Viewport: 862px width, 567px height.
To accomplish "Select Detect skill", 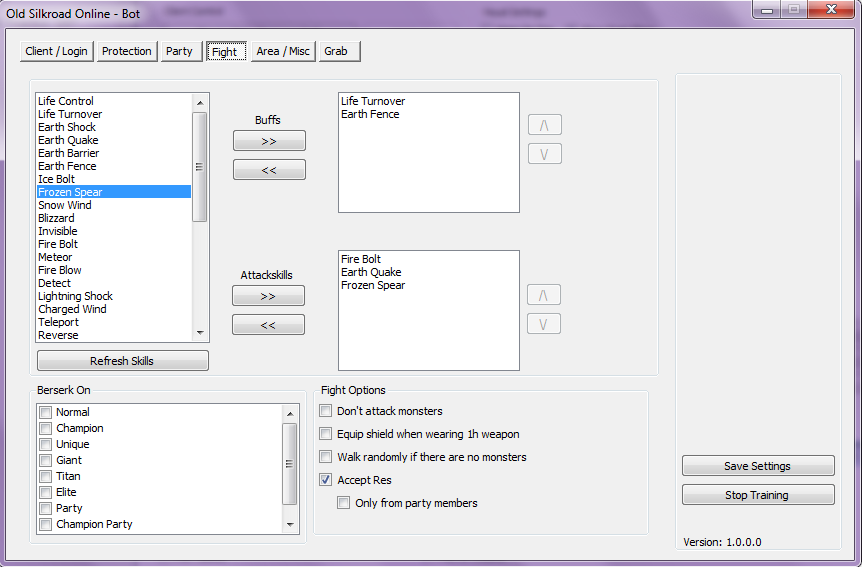I will tap(114, 283).
